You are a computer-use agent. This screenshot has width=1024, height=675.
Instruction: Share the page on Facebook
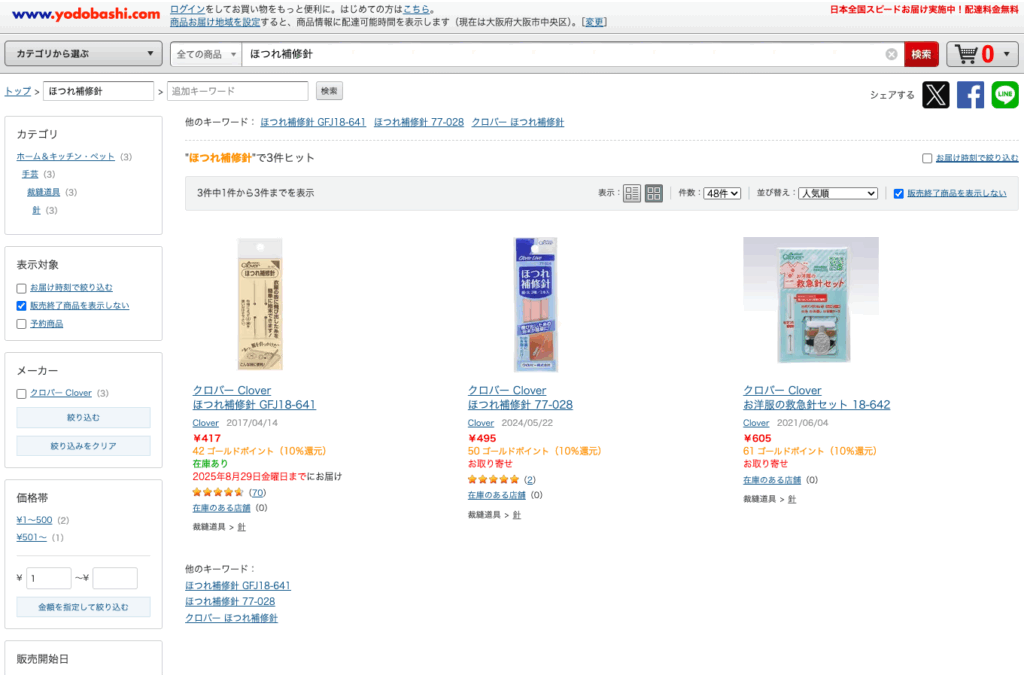point(970,95)
